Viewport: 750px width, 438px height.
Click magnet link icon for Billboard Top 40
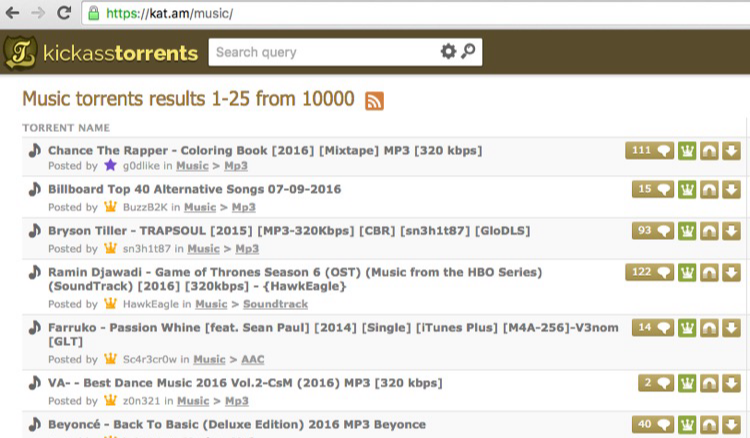pyautogui.click(x=709, y=189)
